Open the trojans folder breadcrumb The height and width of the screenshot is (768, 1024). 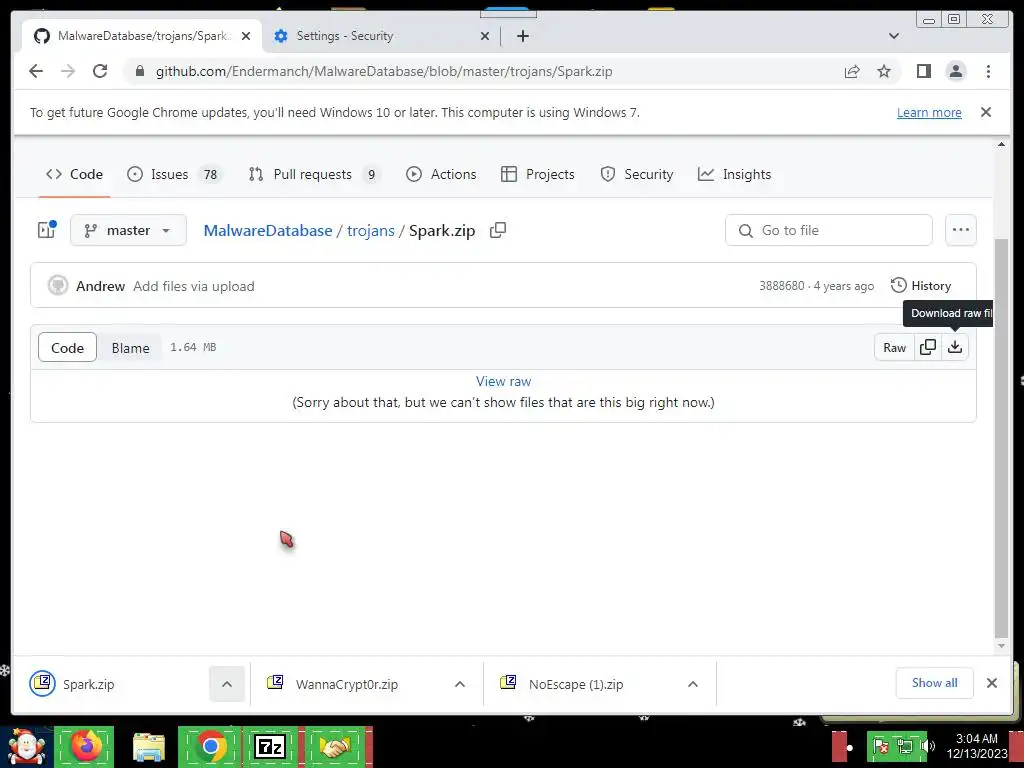pyautogui.click(x=370, y=231)
